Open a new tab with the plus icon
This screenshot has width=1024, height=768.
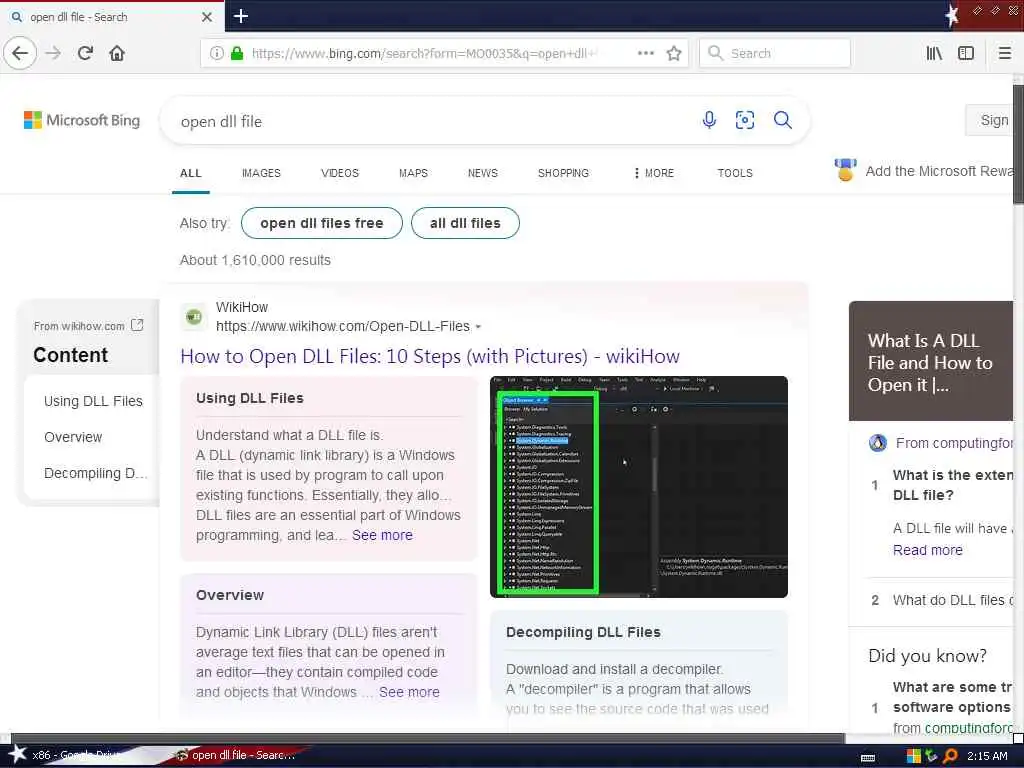[241, 16]
